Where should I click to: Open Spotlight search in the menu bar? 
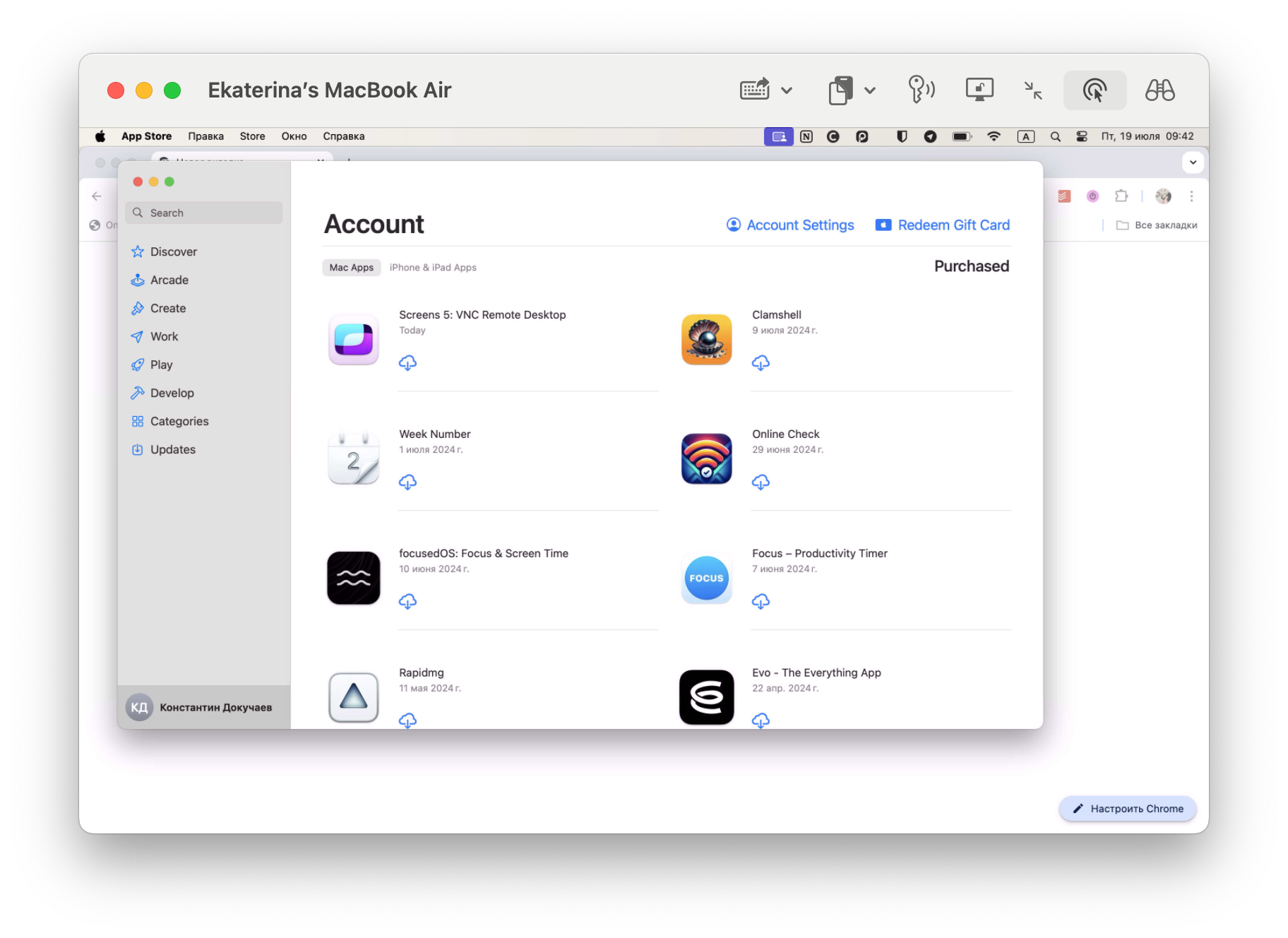pos(1056,136)
